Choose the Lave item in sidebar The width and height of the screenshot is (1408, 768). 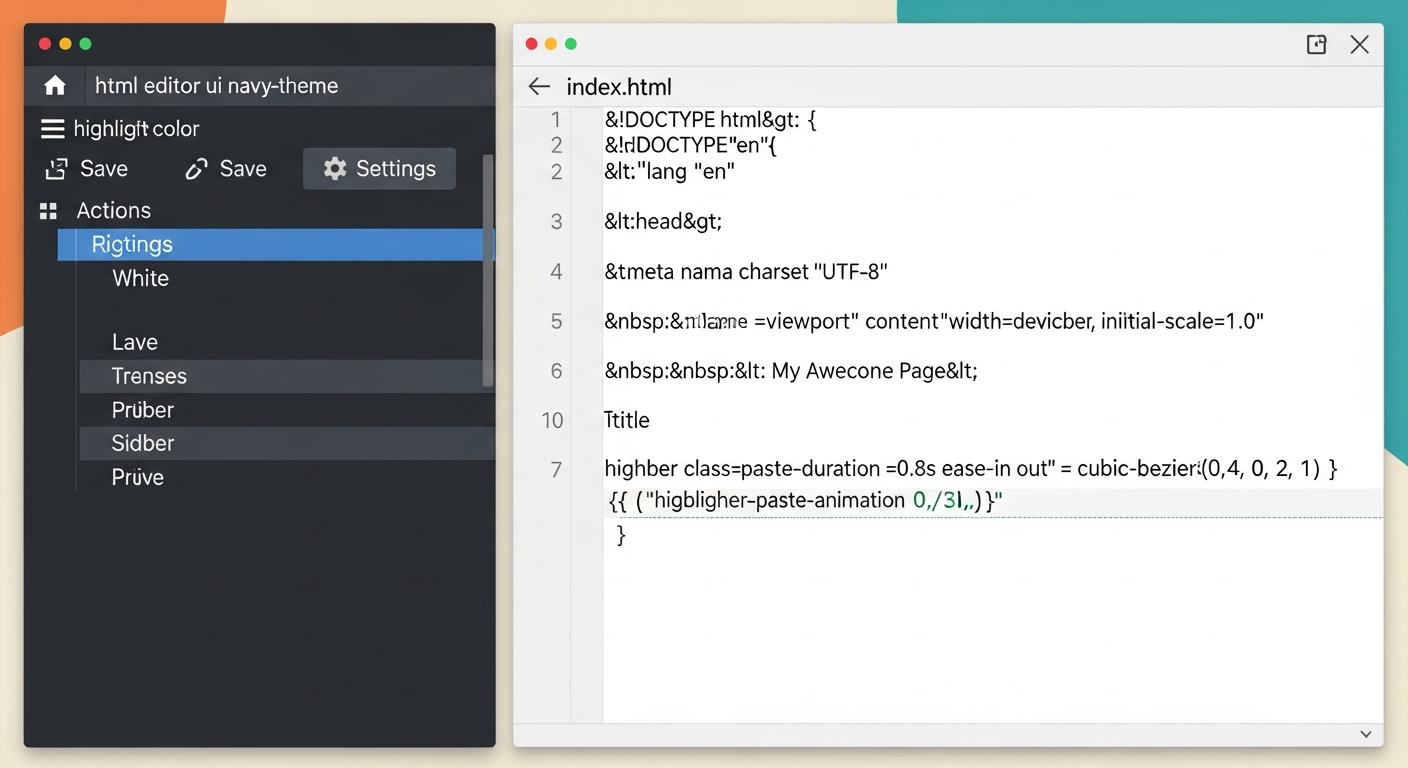[135, 342]
